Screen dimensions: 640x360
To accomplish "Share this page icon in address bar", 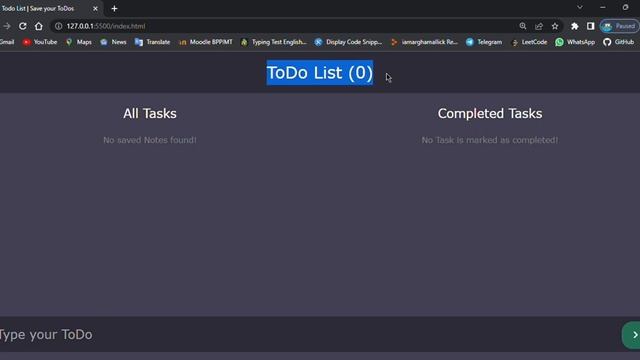I will pyautogui.click(x=539, y=26).
